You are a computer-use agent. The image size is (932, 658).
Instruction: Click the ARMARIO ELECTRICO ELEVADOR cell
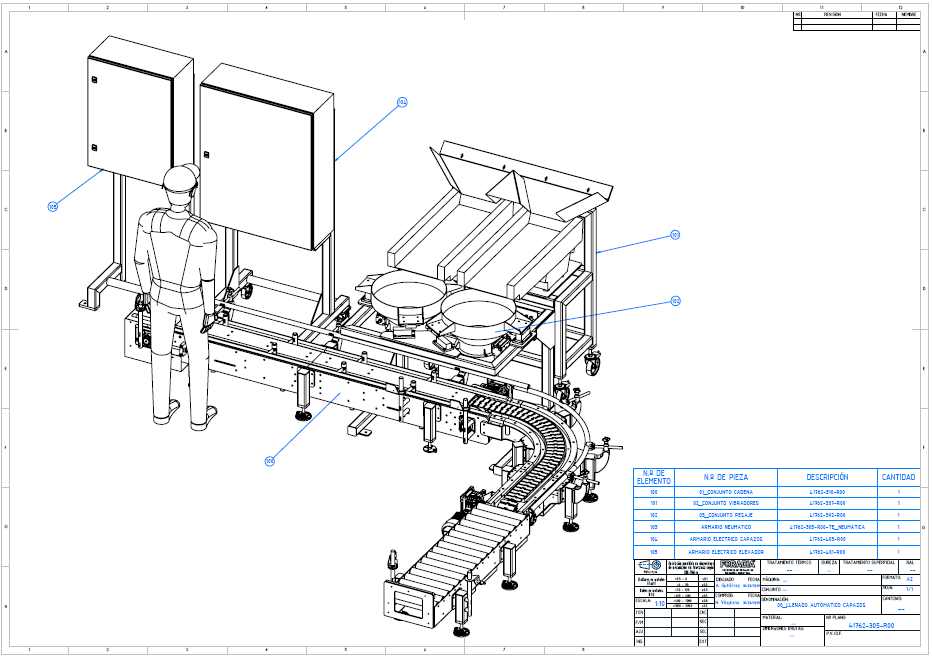pos(725,551)
